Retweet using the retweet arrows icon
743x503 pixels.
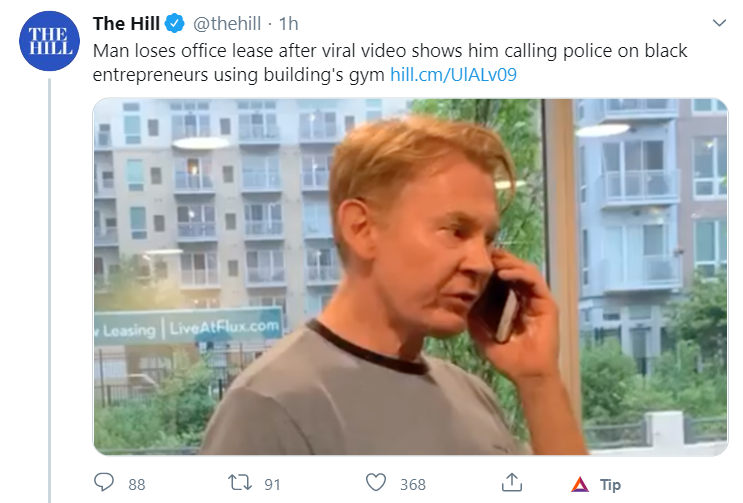pyautogui.click(x=239, y=483)
